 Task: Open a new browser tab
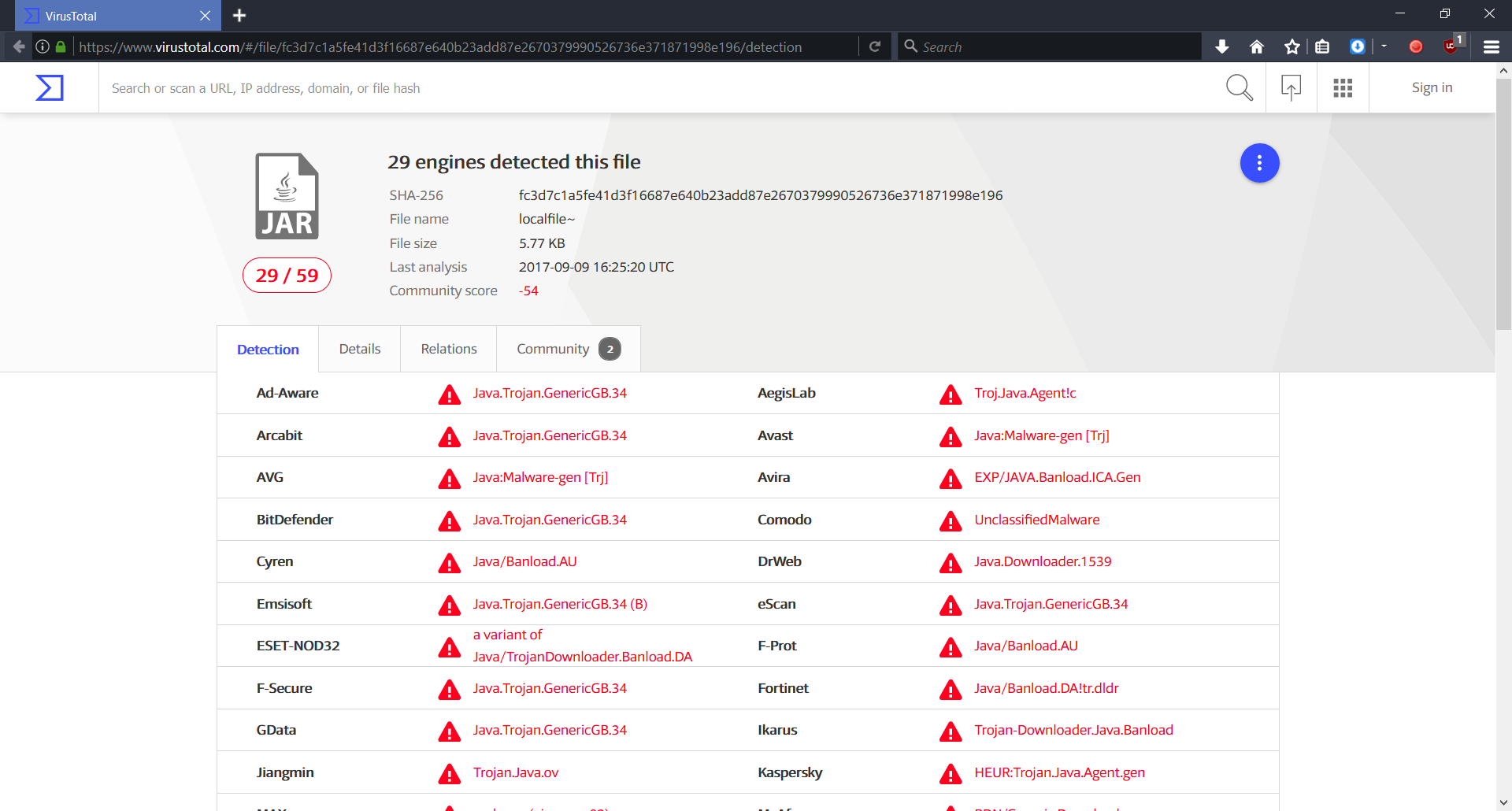click(239, 15)
